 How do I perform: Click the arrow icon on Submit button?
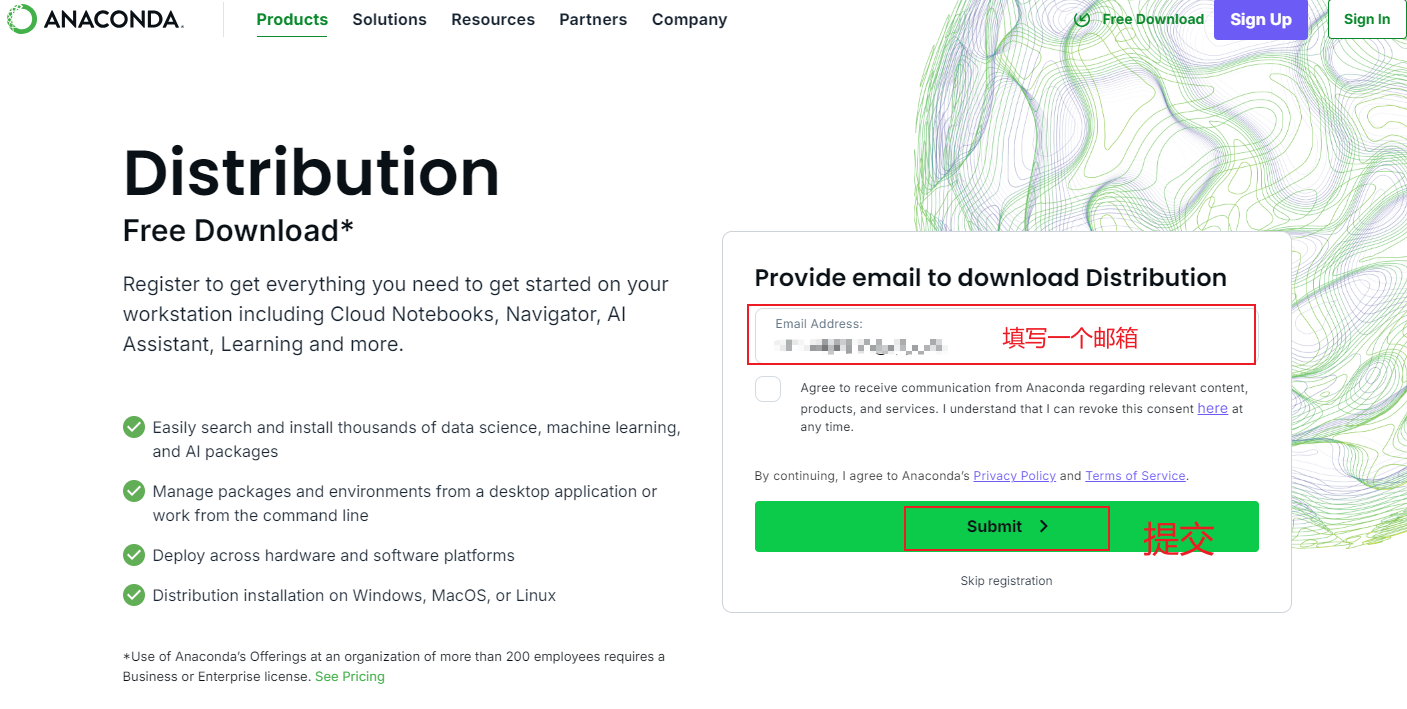click(1043, 526)
